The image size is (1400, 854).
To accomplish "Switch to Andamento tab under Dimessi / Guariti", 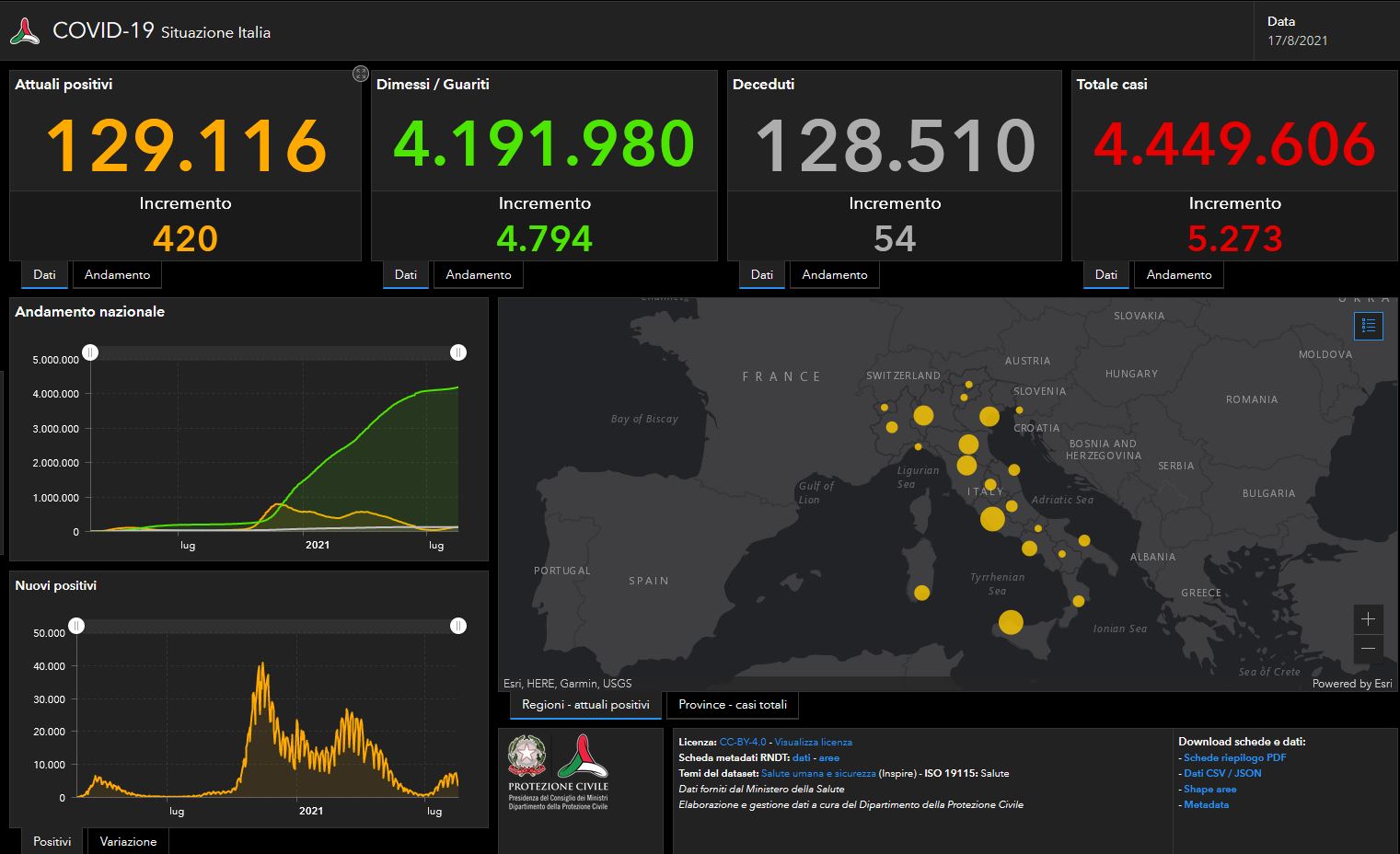I will [478, 274].
